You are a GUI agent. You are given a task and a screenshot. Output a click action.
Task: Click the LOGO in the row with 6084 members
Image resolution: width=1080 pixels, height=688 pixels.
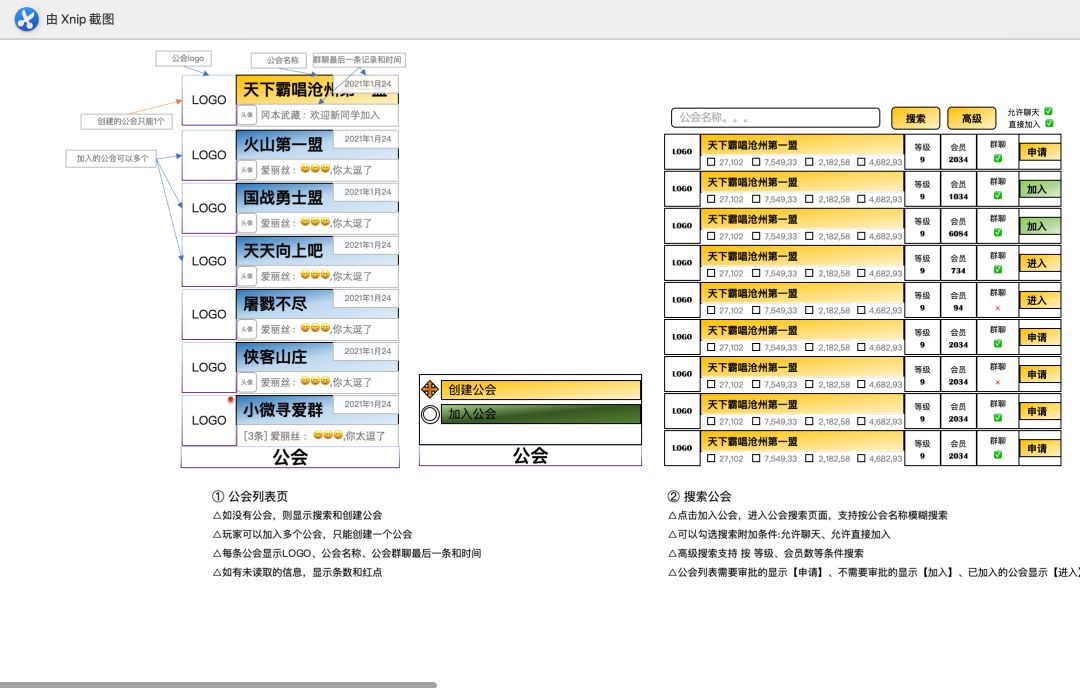point(682,226)
